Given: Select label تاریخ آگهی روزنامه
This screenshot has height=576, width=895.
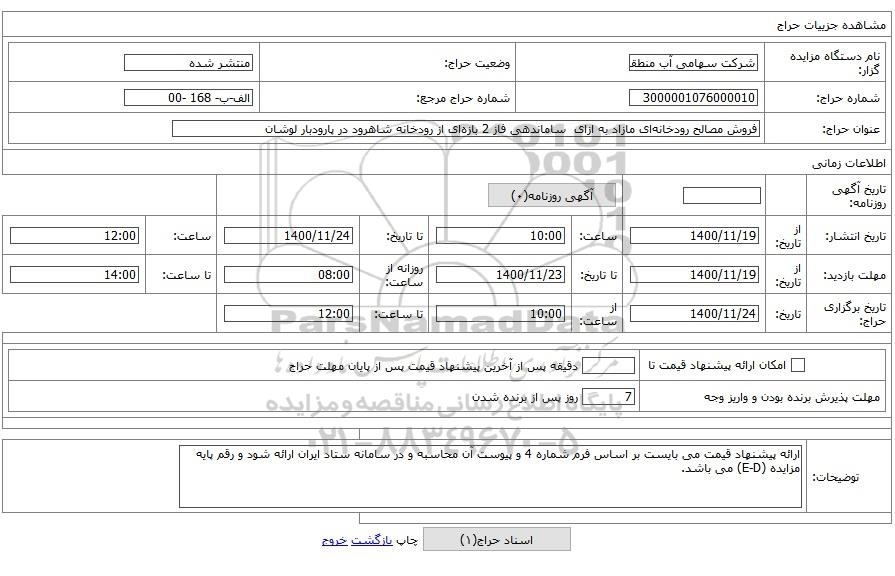Looking at the screenshot, I should [858, 196].
